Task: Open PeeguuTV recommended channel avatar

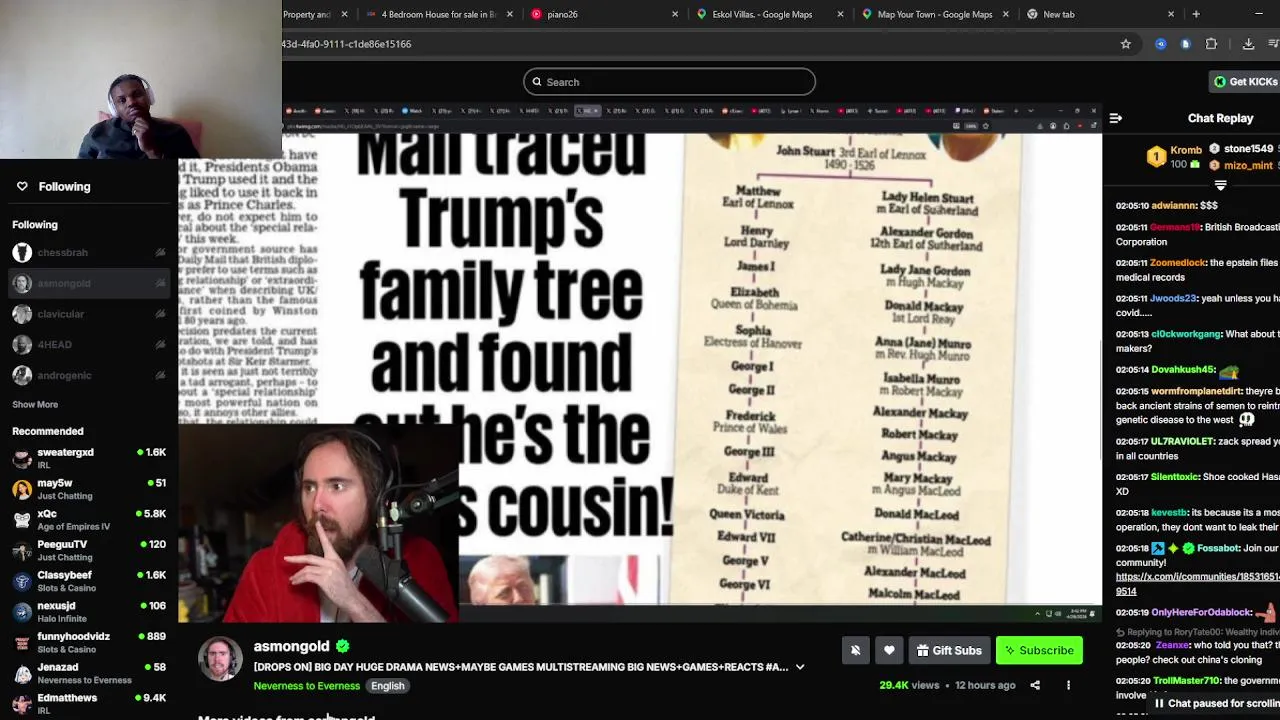Action: (x=22, y=550)
